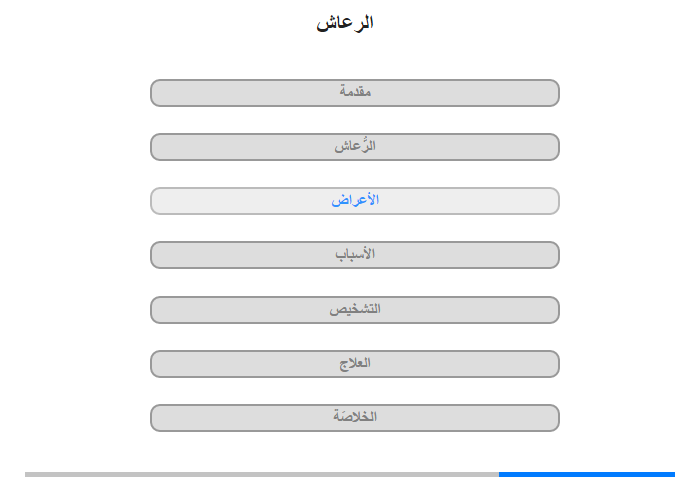Select the الرَّعاش menu button

coord(355,147)
